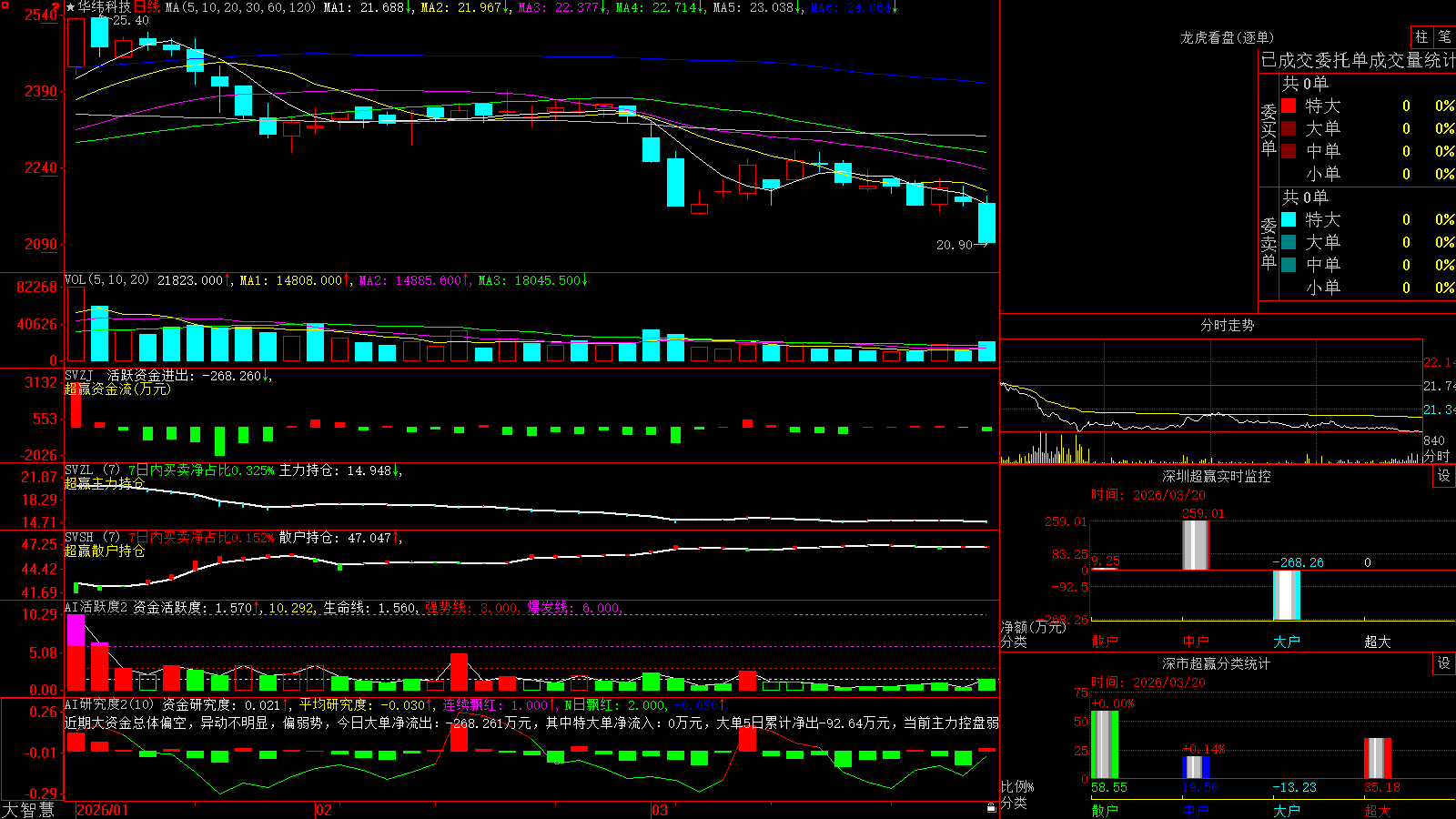Click the lock icon on the date axis
This screenshot has width=1456, height=819.
tap(991, 807)
